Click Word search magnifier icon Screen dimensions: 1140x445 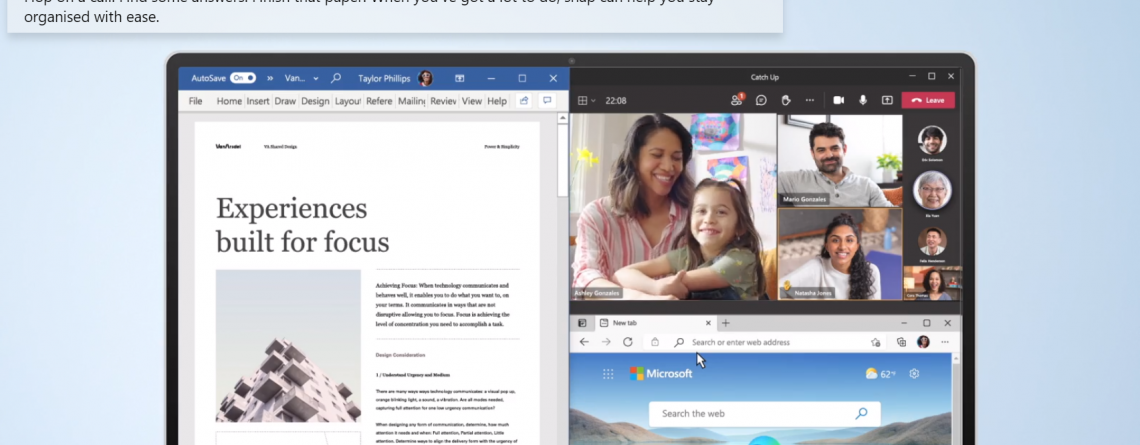pyautogui.click(x=336, y=78)
